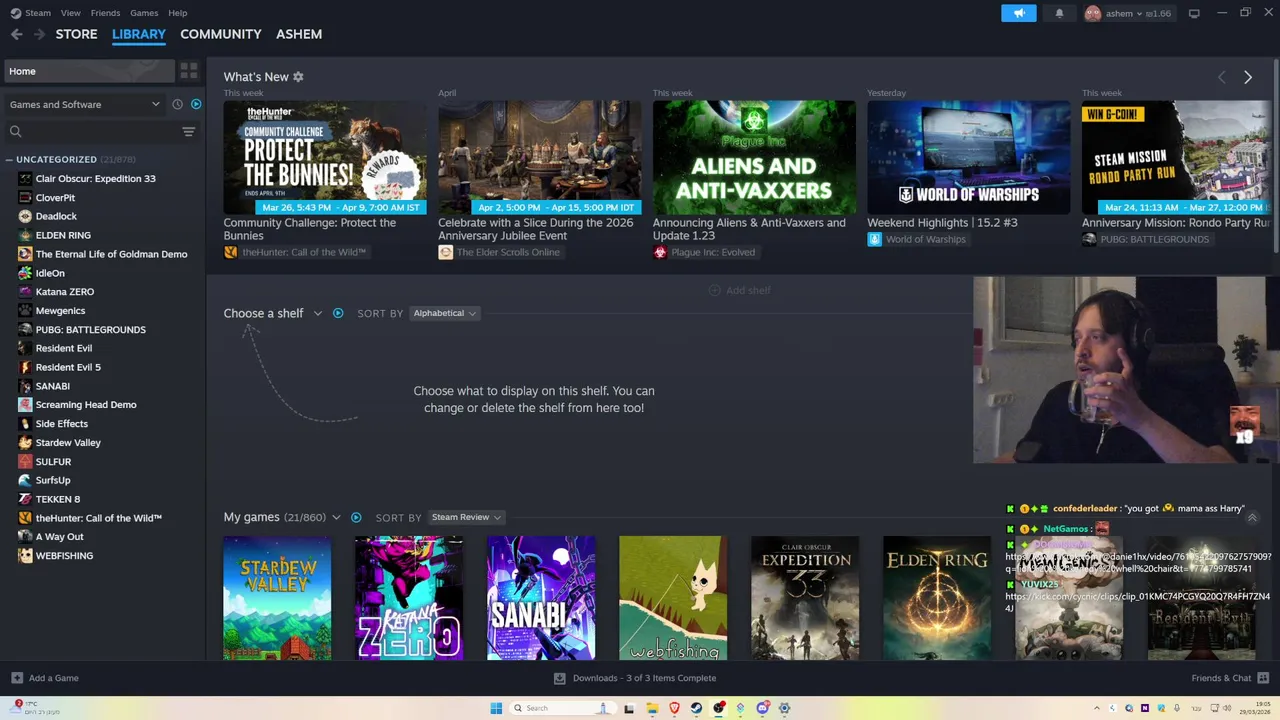Open Windows Start menu
The image size is (1280, 720).
pos(496,708)
